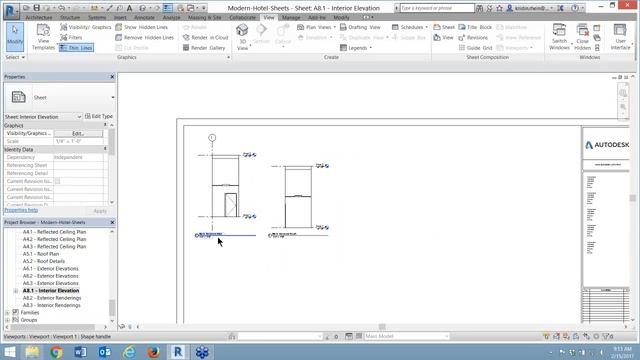This screenshot has height=360, width=640.
Task: Open the Revisions tool
Action: coord(473,38)
